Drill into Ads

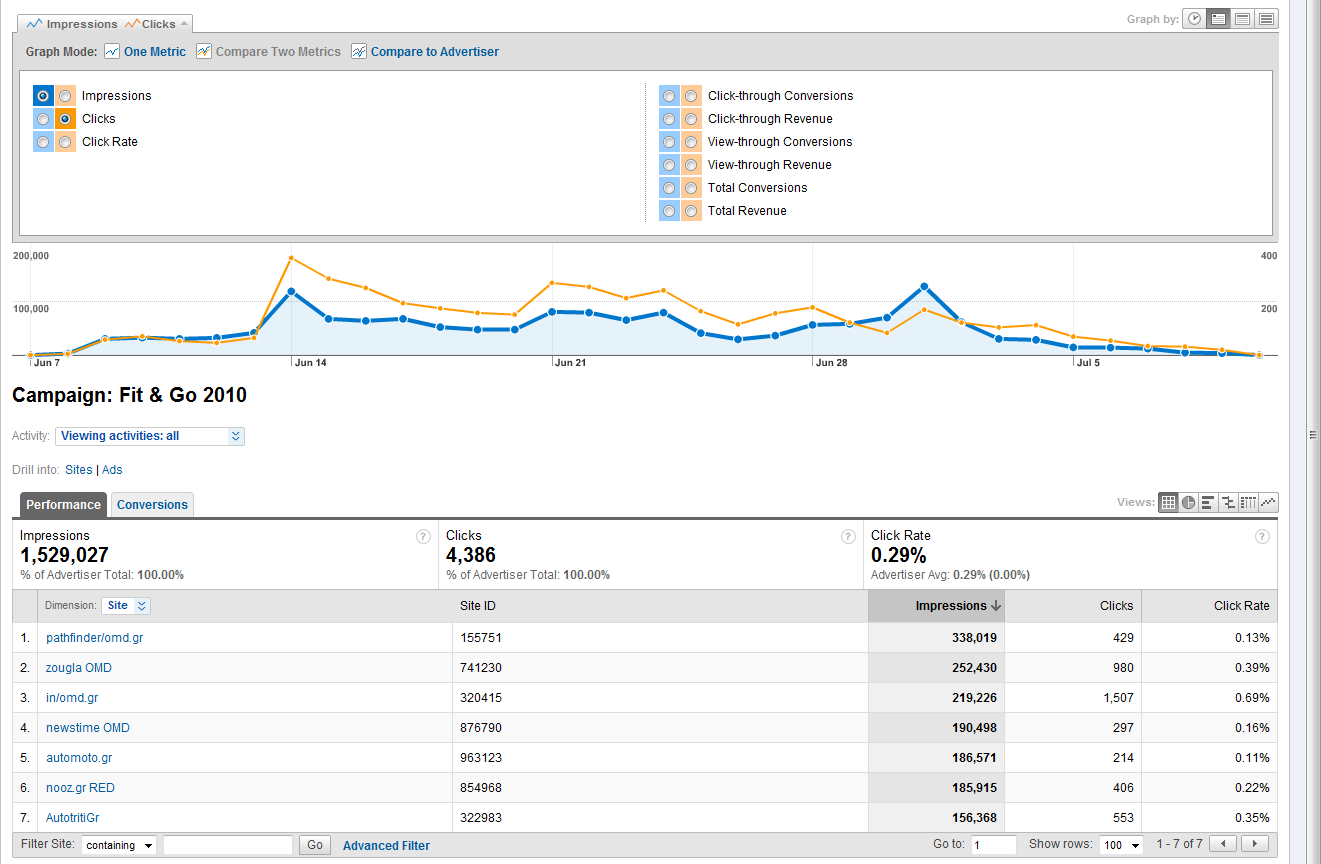pyautogui.click(x=112, y=470)
